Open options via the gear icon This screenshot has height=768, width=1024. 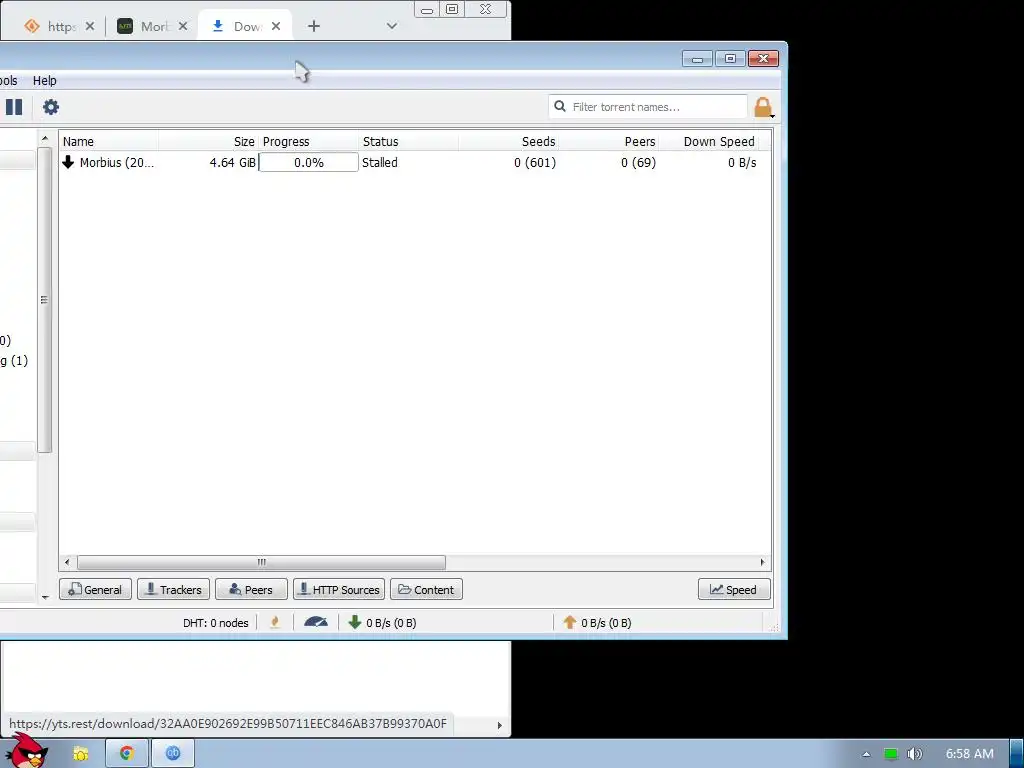pyautogui.click(x=51, y=107)
